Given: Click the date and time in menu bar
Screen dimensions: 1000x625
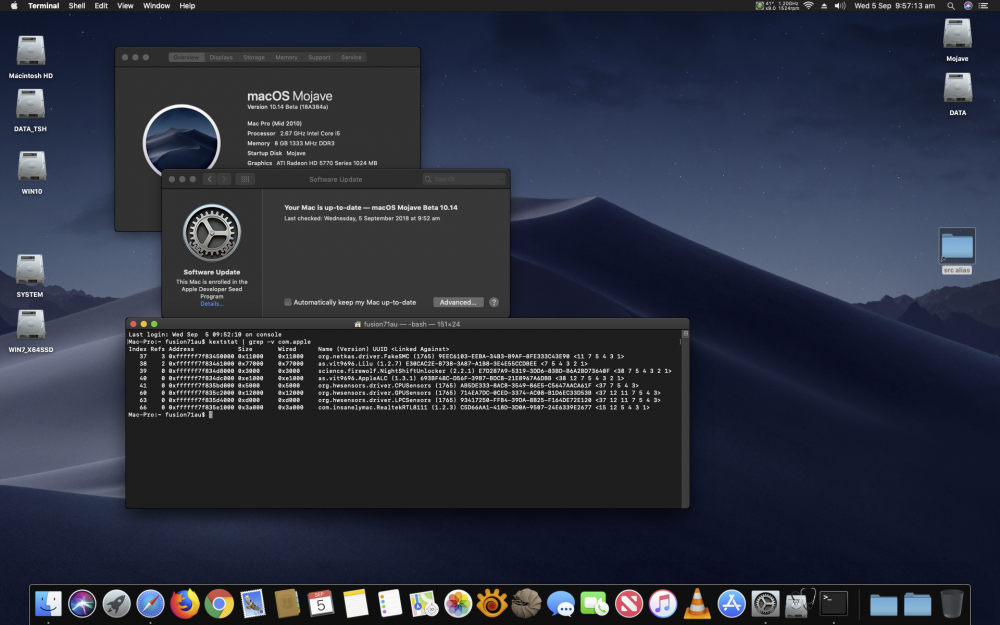Looking at the screenshot, I should (894, 6).
